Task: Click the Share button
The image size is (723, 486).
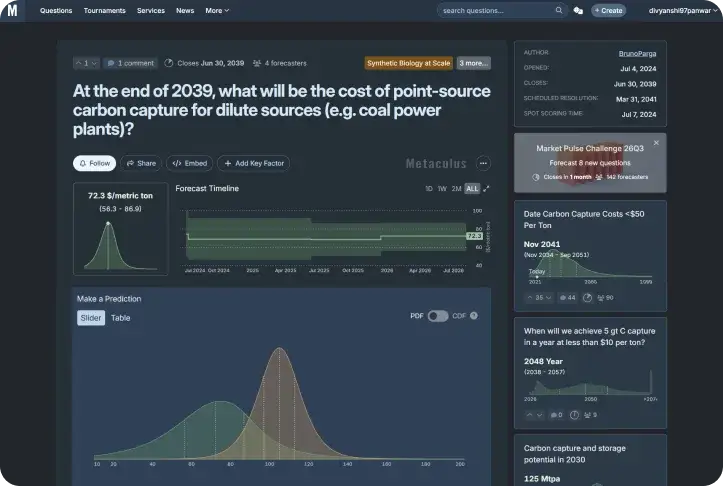Action: click(x=141, y=163)
